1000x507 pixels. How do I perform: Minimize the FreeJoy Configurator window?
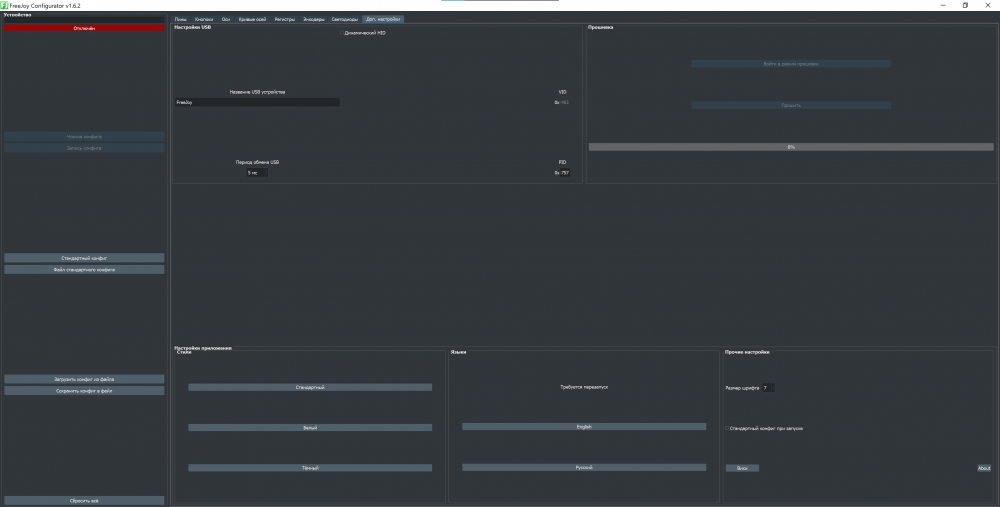point(943,5)
